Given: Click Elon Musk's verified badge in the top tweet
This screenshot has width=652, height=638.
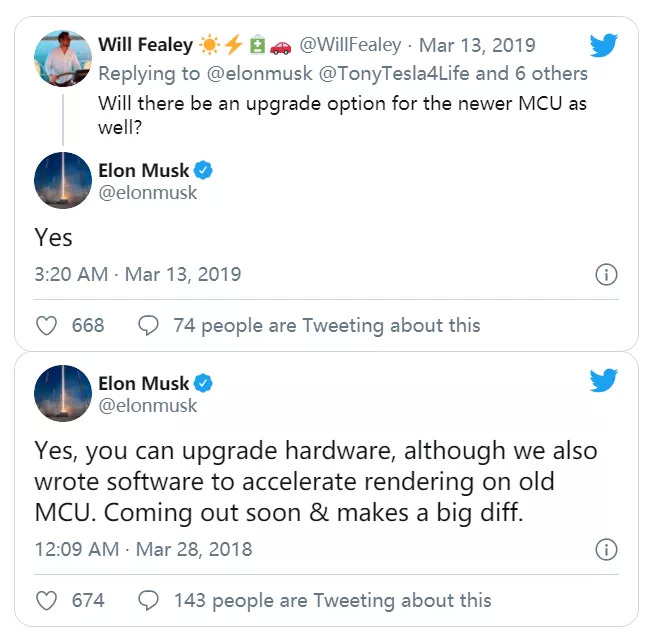Looking at the screenshot, I should (x=202, y=171).
